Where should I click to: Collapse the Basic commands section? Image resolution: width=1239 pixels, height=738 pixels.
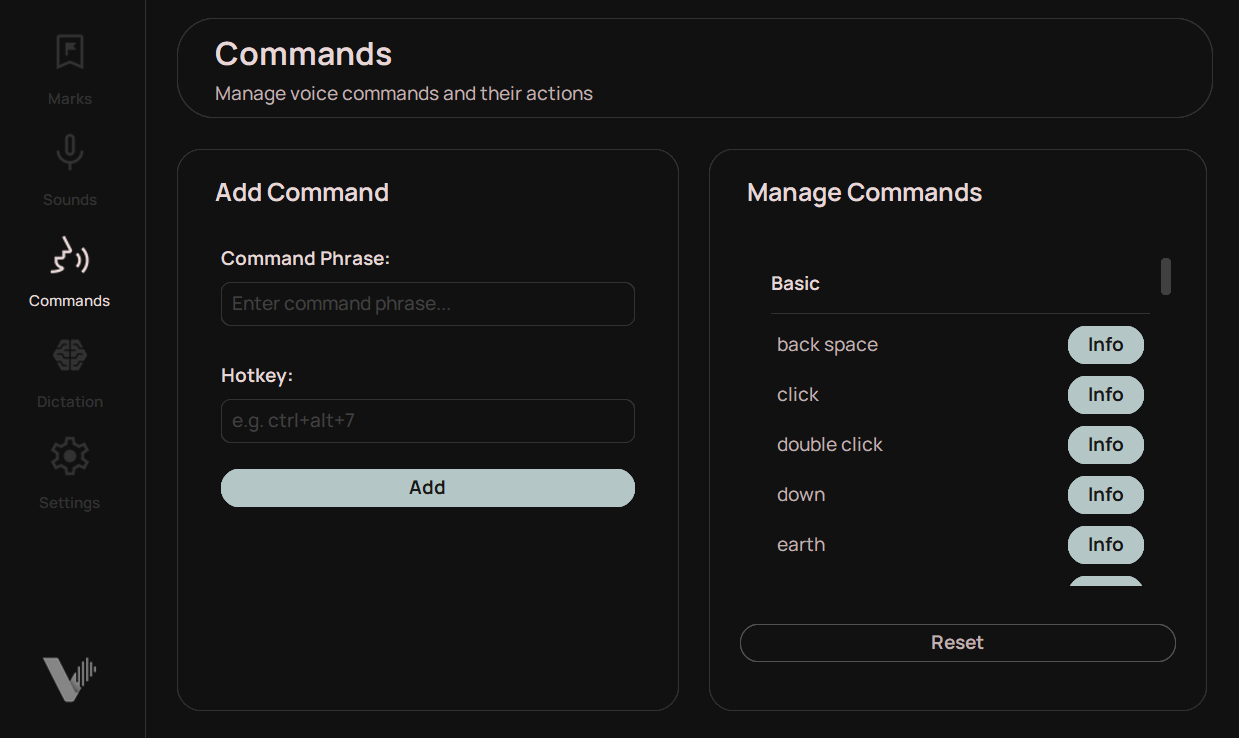coord(795,283)
